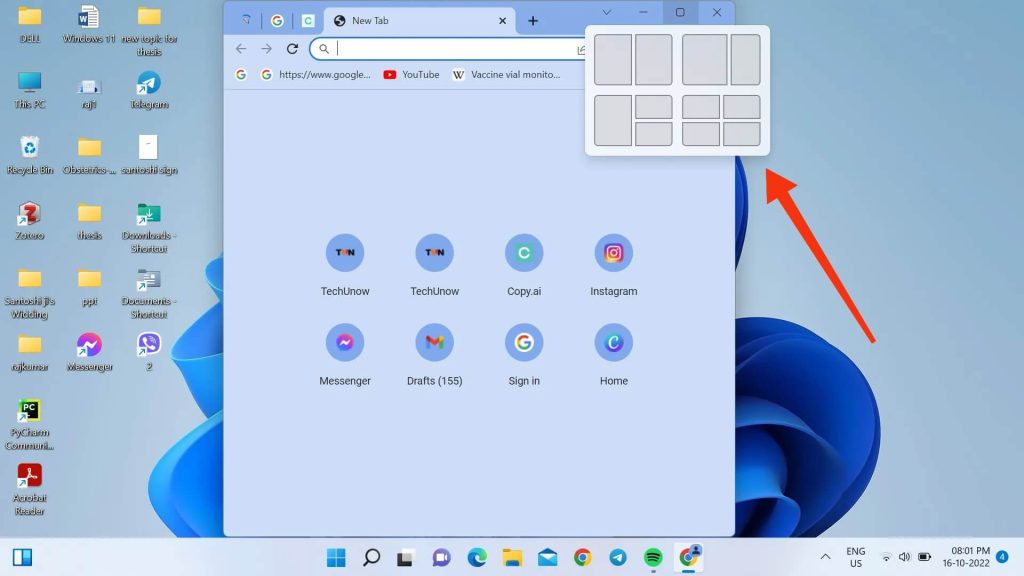Switch to the New Tab tab
The height and width of the screenshot is (576, 1024).
(x=420, y=21)
